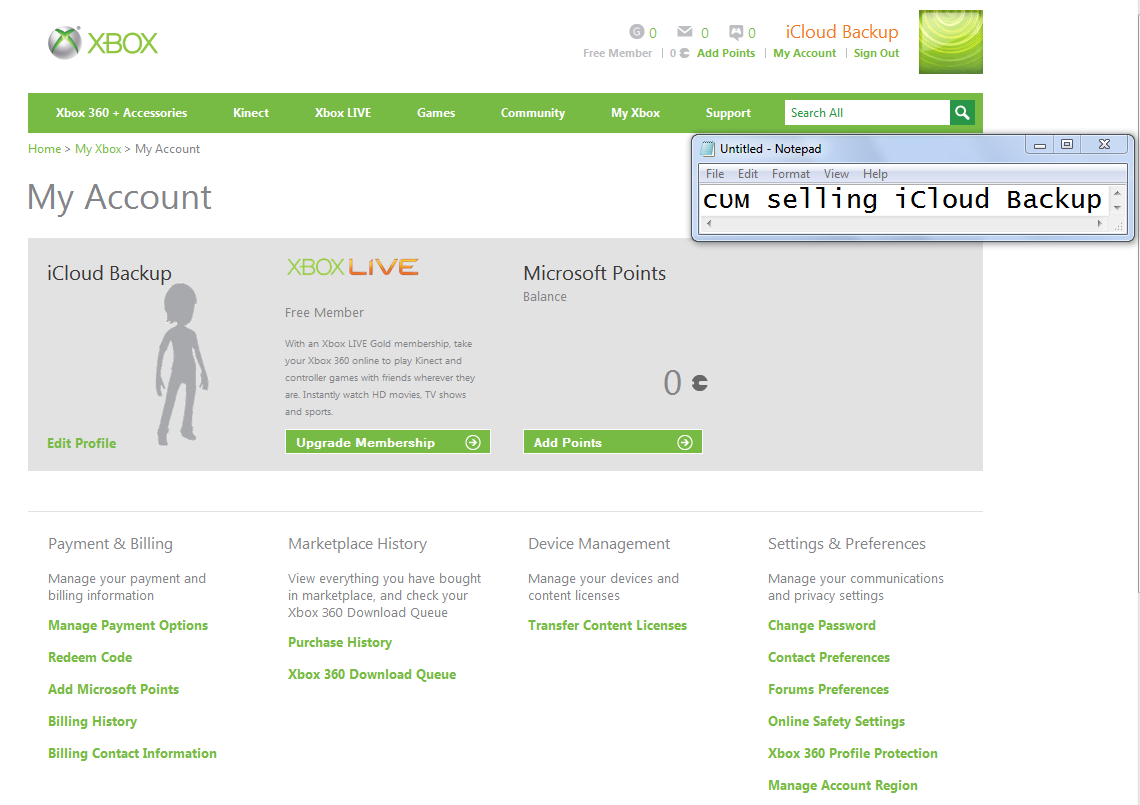Open the Purchase History link
Image resolution: width=1140 pixels, height=805 pixels.
click(x=340, y=642)
